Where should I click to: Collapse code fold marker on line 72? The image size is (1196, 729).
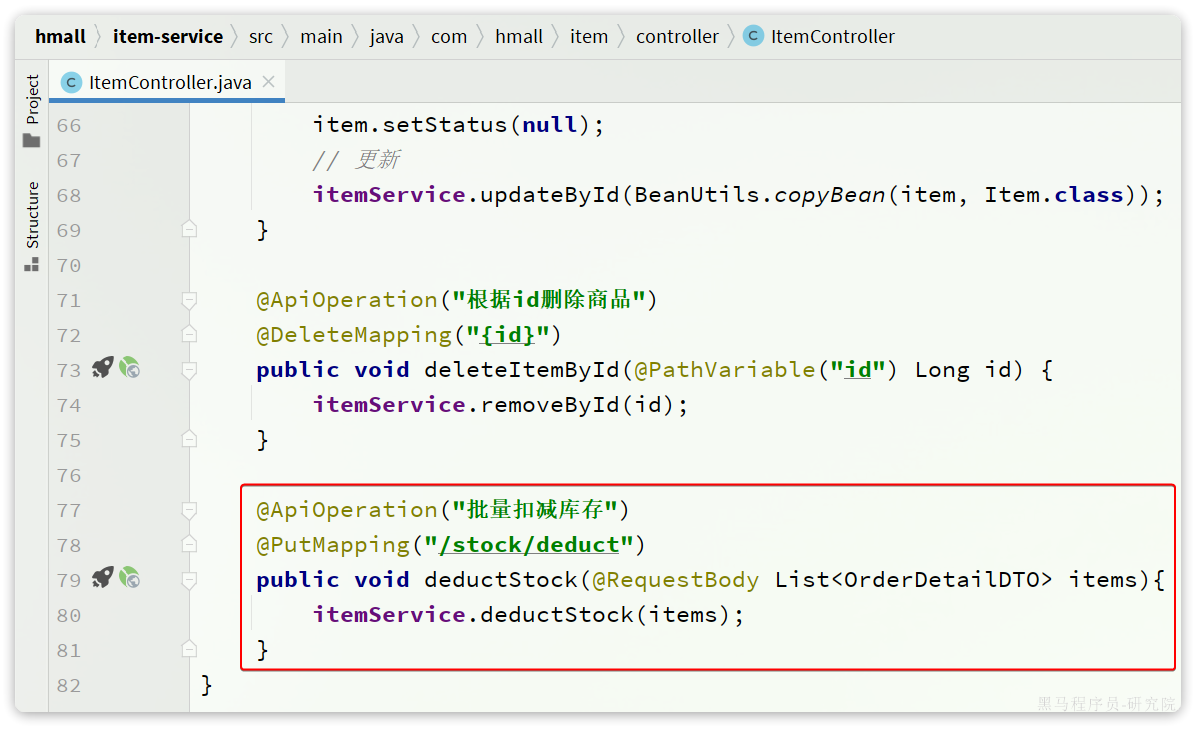(x=189, y=335)
